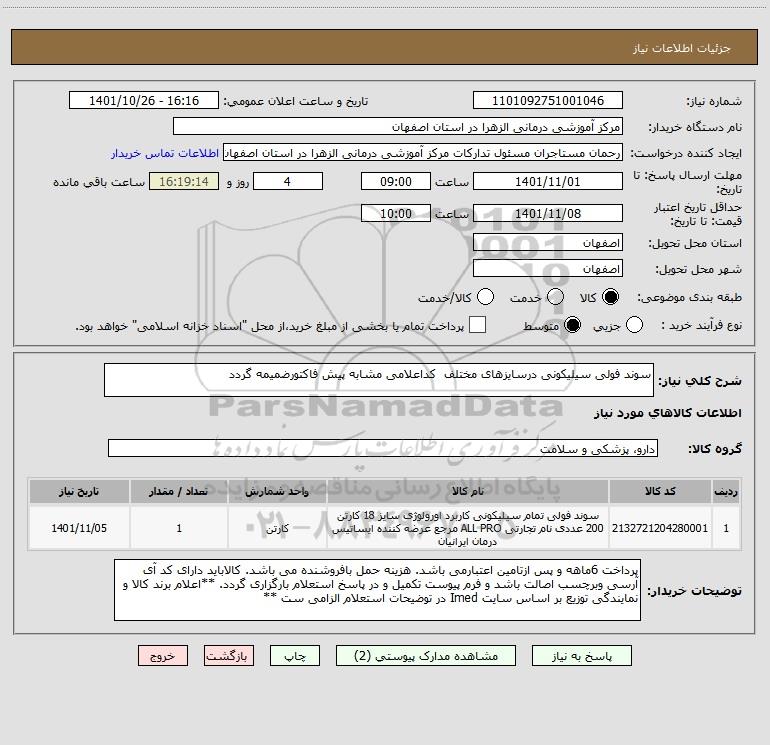The width and height of the screenshot is (770, 745).
Task: Click the delivery city field اصفهان
Action: pyautogui.click(x=548, y=268)
